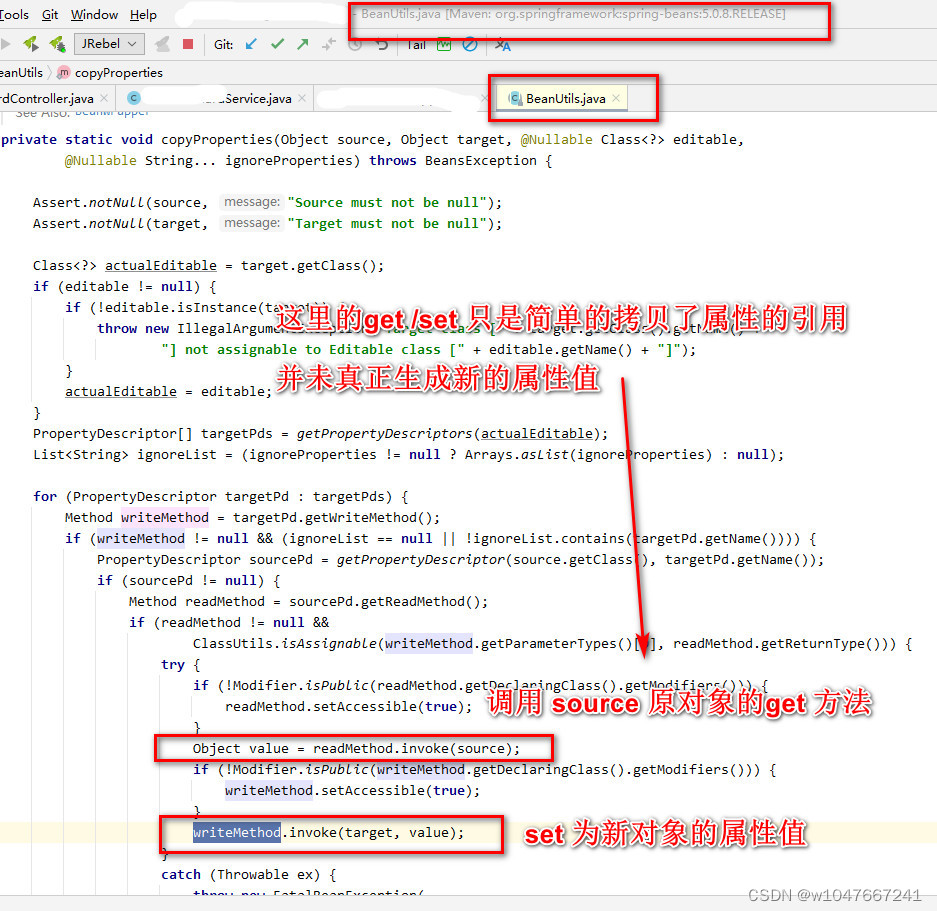Click the blue circle-slash toolbar icon

[x=470, y=45]
